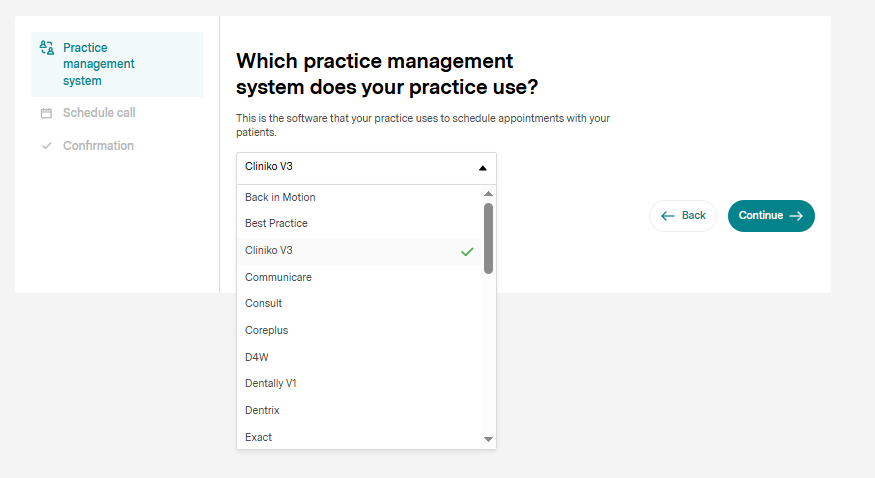Click the practice management system sidebar icon
This screenshot has width=875, height=478.
coord(46,48)
